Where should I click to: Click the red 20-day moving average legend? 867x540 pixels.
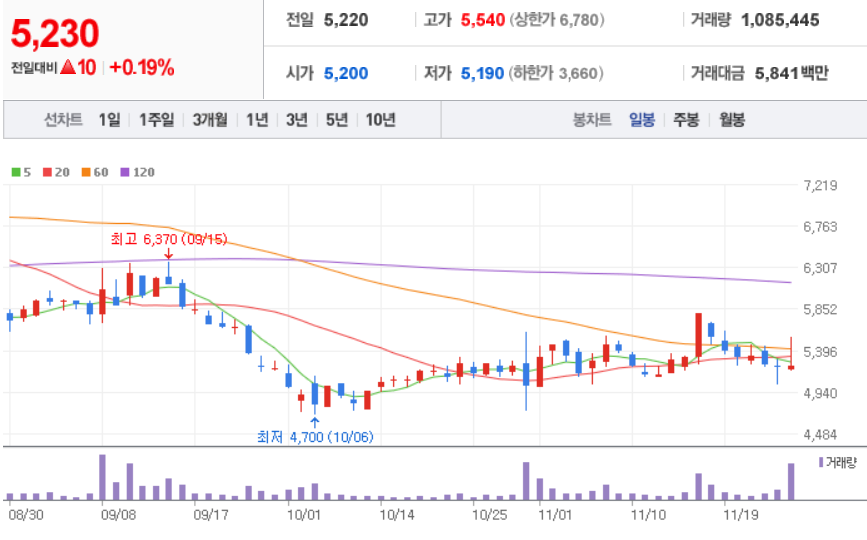56,172
